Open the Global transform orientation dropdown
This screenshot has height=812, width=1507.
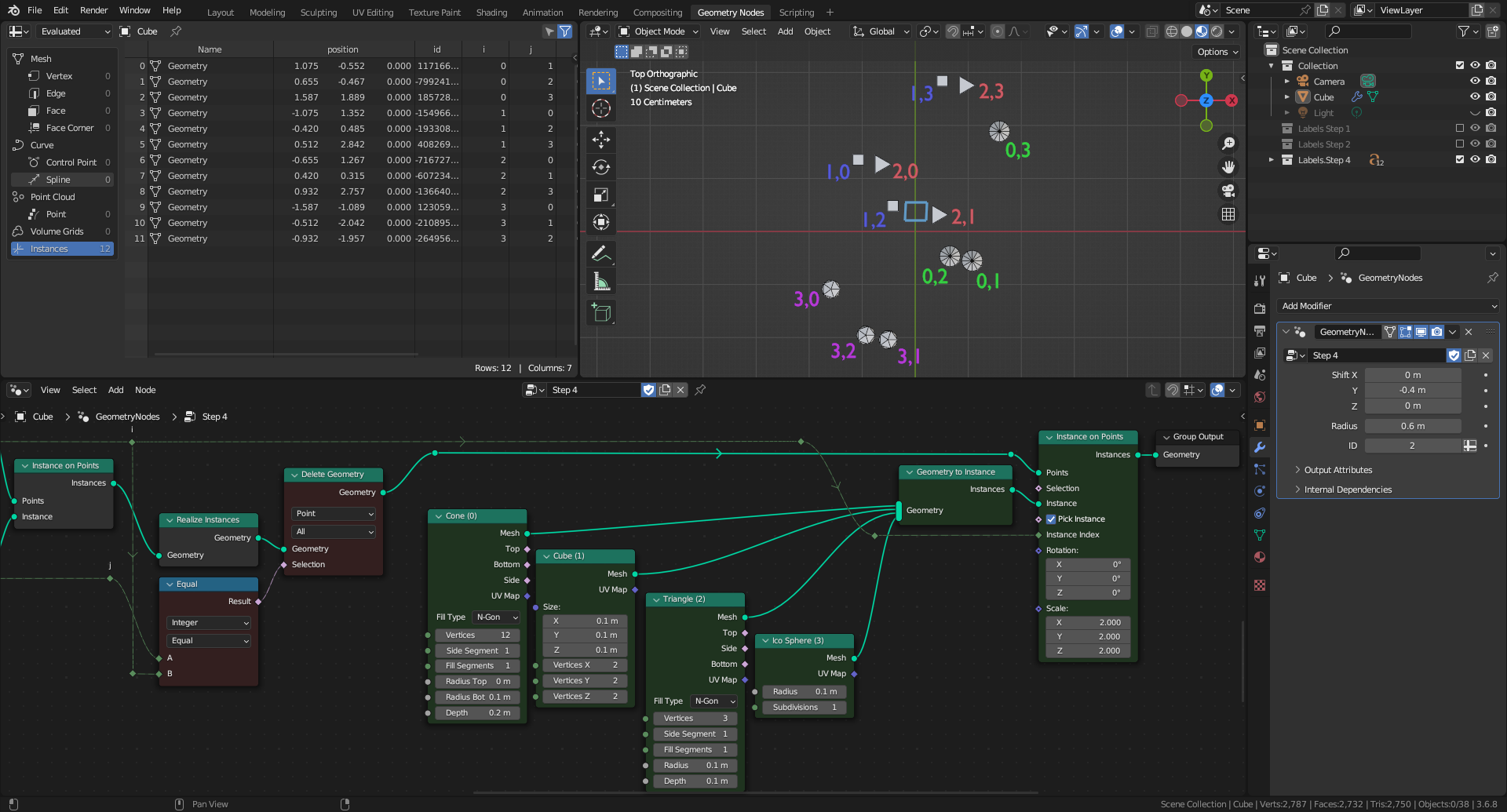point(881,31)
